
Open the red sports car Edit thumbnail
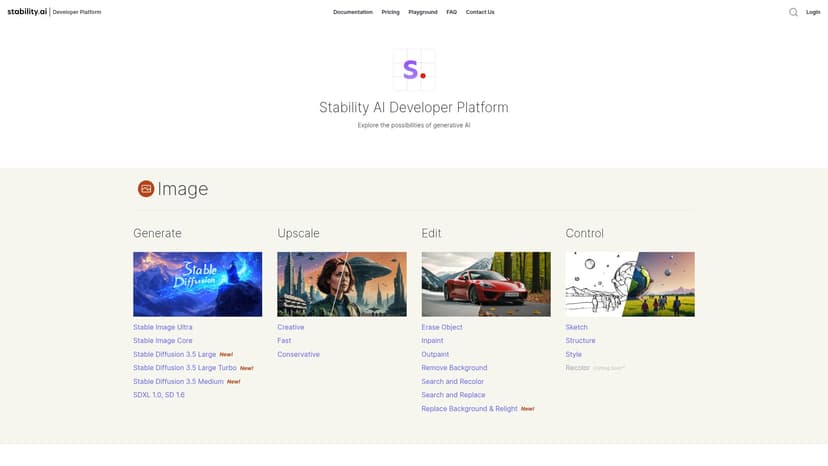[486, 284]
